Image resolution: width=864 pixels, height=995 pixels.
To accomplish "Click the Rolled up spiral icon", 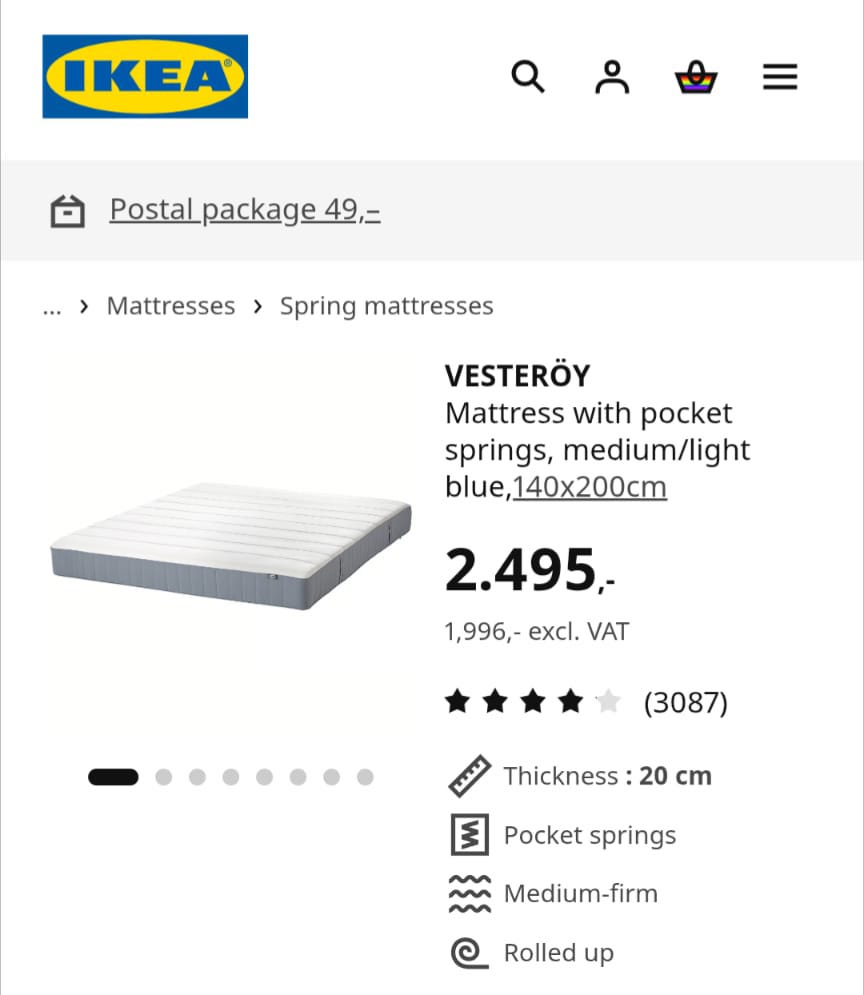I will coord(469,952).
